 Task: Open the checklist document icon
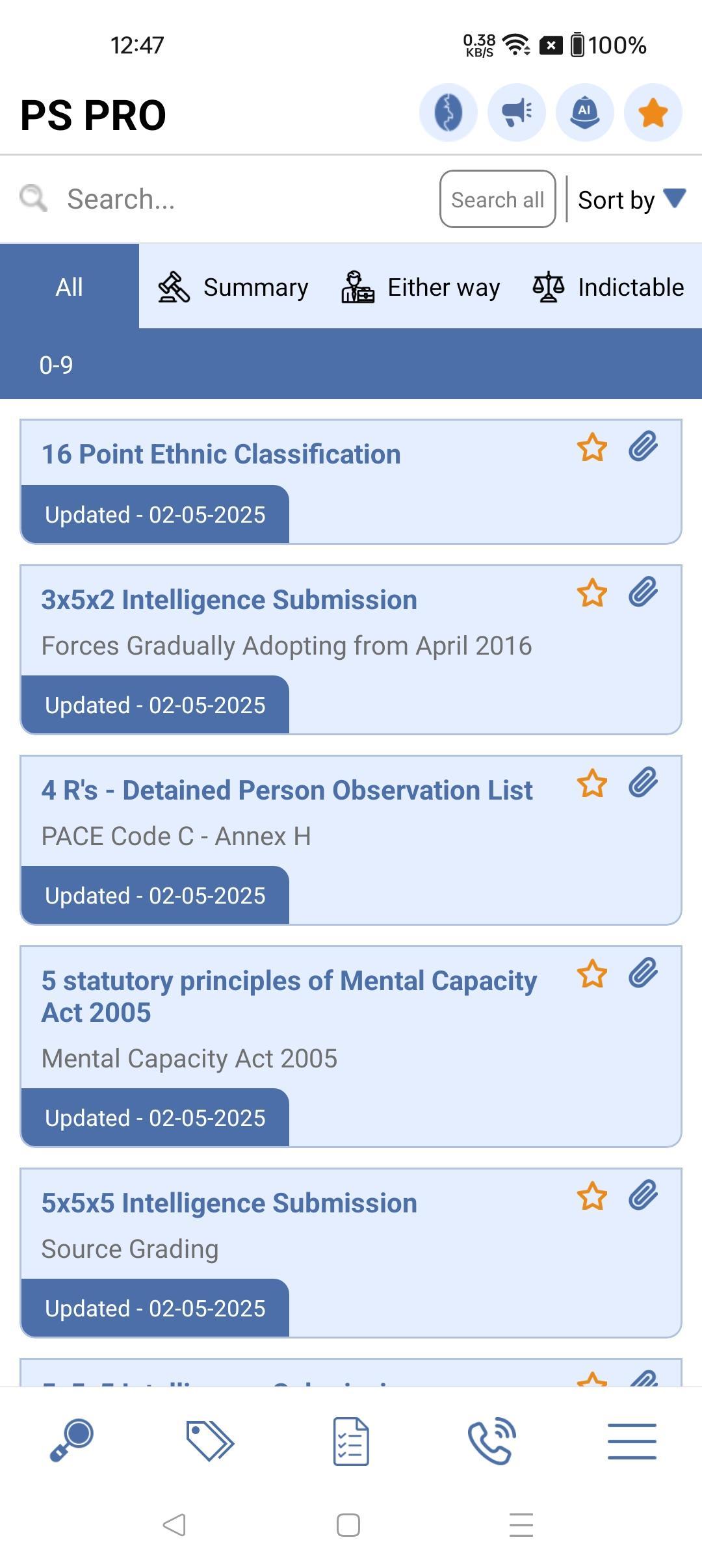[351, 1441]
